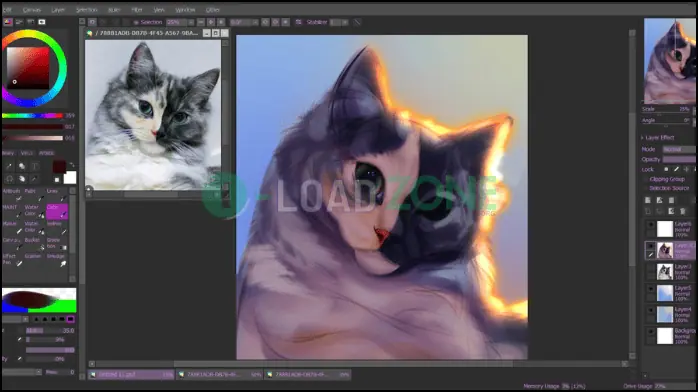Select the Gradation tool
Screen dimensions: 698x392
click(x=57, y=243)
